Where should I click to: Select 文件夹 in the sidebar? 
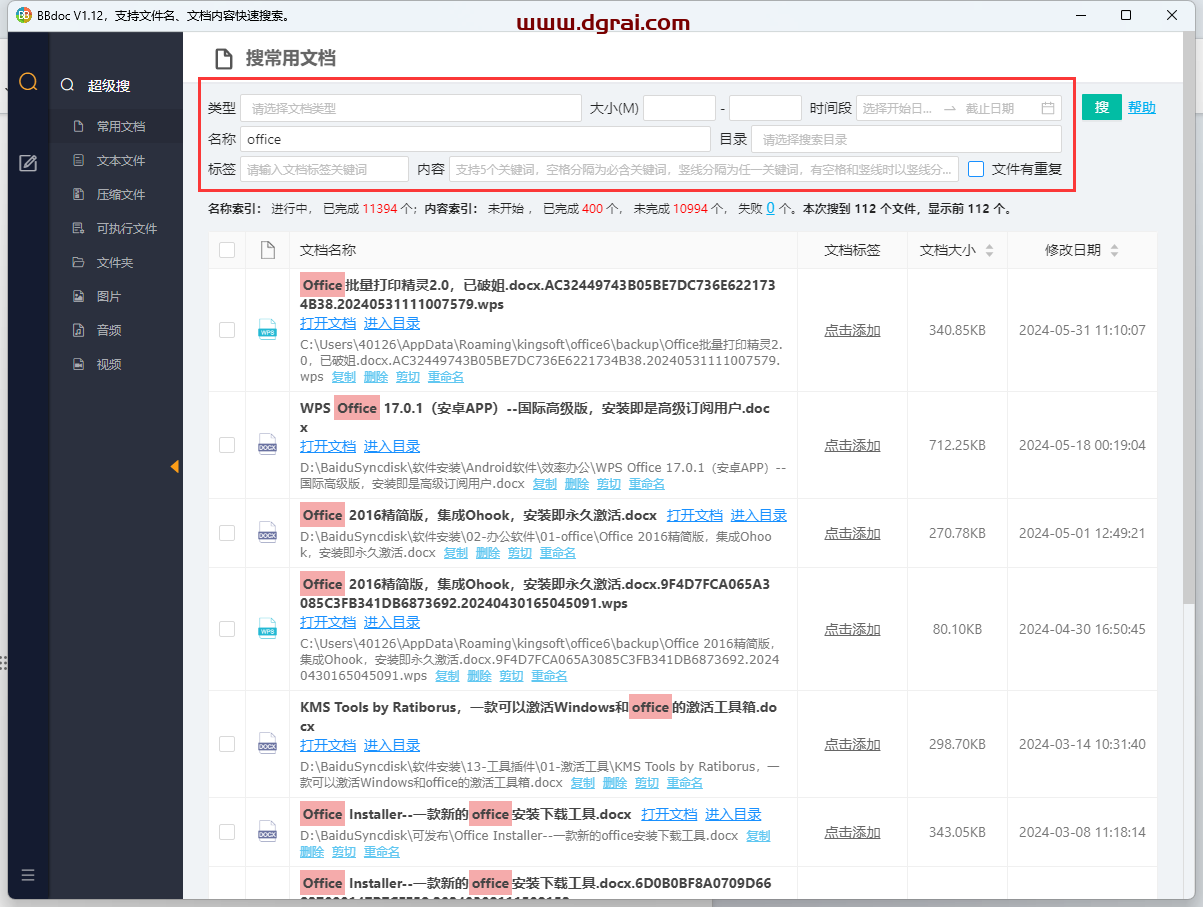click(x=116, y=263)
